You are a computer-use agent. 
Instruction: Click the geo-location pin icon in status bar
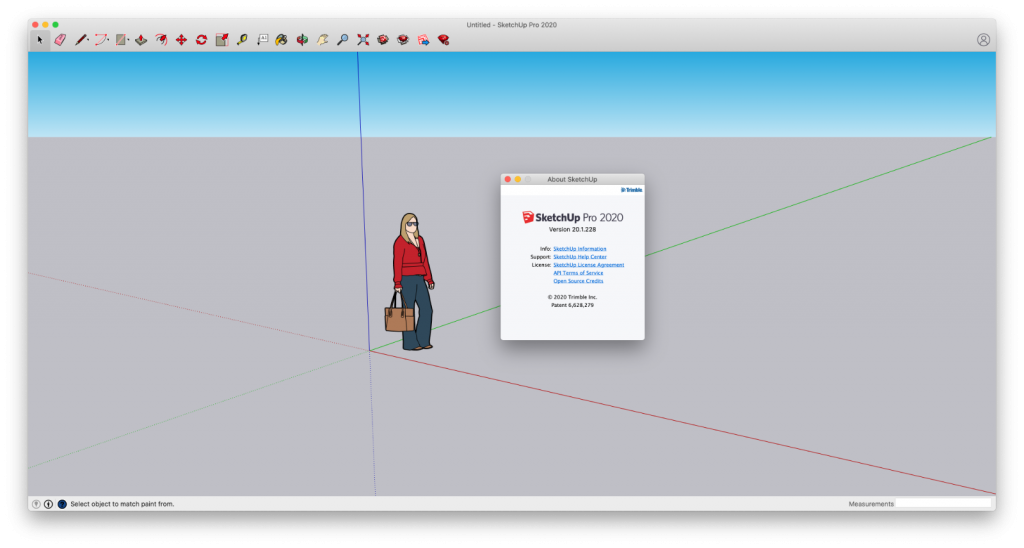point(36,504)
